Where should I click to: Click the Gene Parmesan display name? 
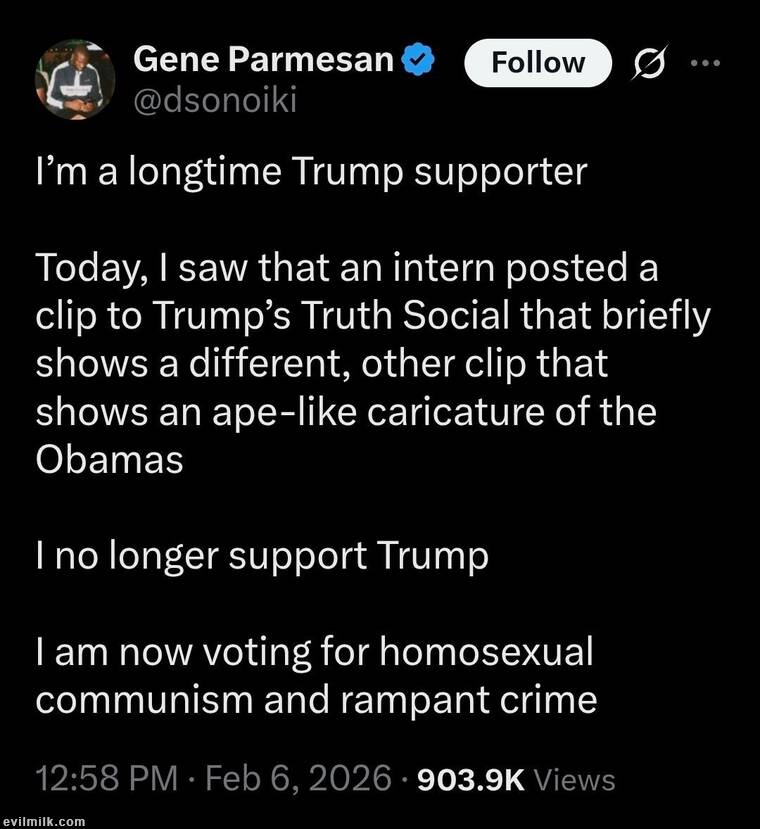[x=263, y=61]
